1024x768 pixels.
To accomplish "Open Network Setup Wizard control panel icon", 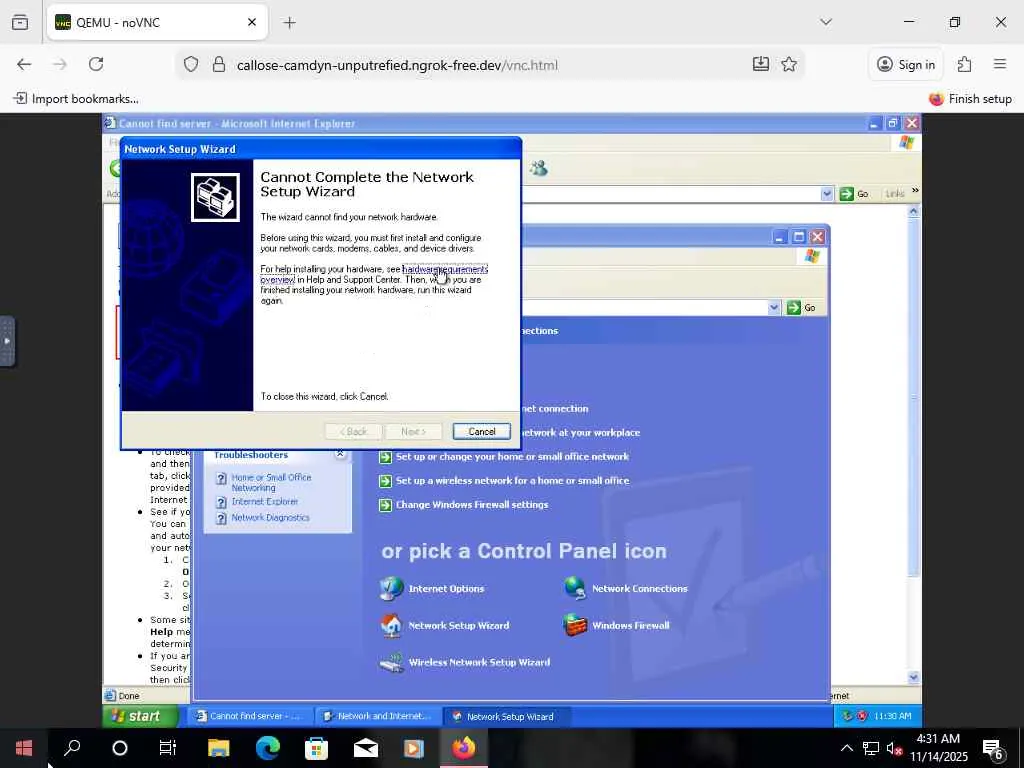I will pos(445,626).
